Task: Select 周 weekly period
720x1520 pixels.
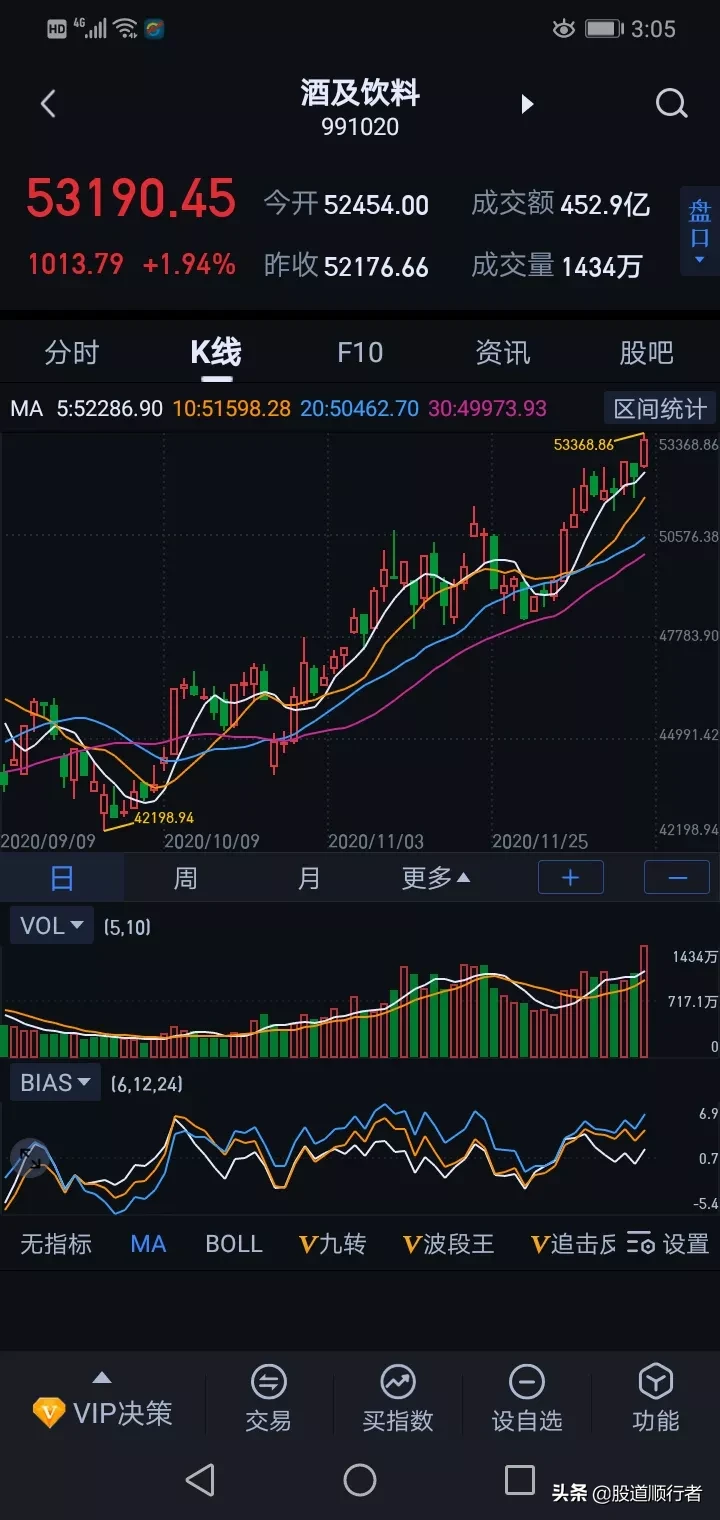Action: click(186, 878)
